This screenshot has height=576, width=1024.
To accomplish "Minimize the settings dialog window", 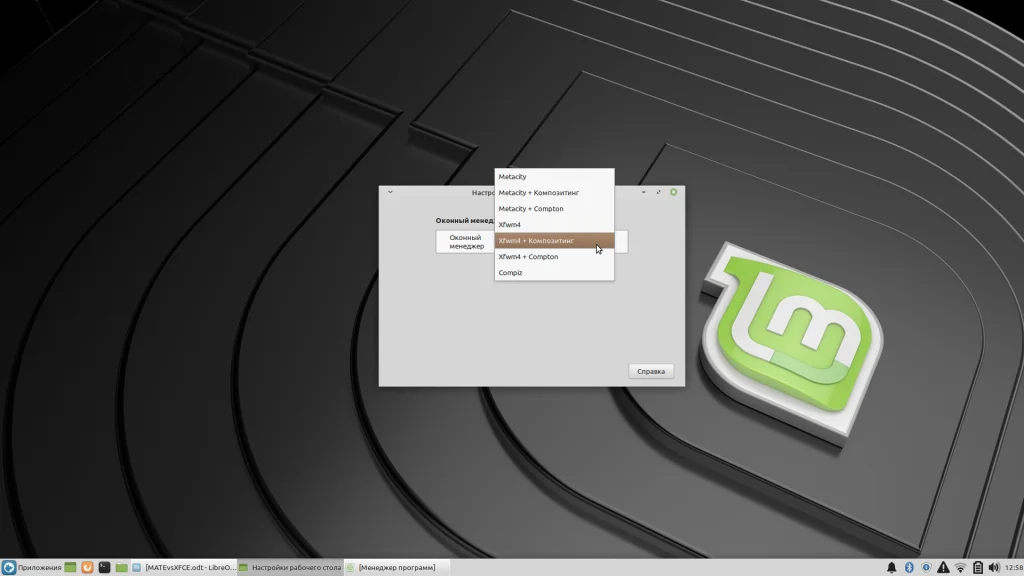I will 643,192.
